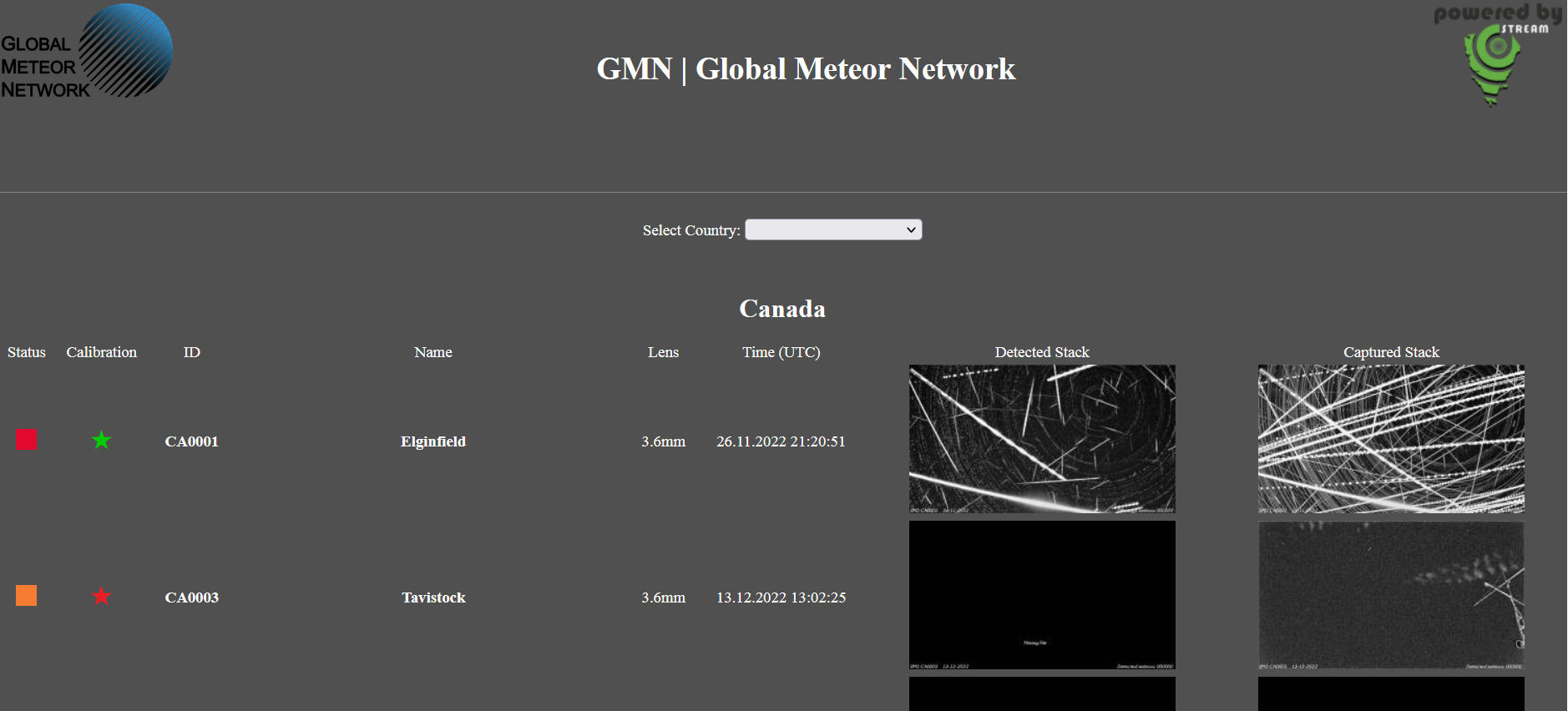The height and width of the screenshot is (711, 1568).
Task: Click the red status square for CA0001
Action: pyautogui.click(x=27, y=440)
